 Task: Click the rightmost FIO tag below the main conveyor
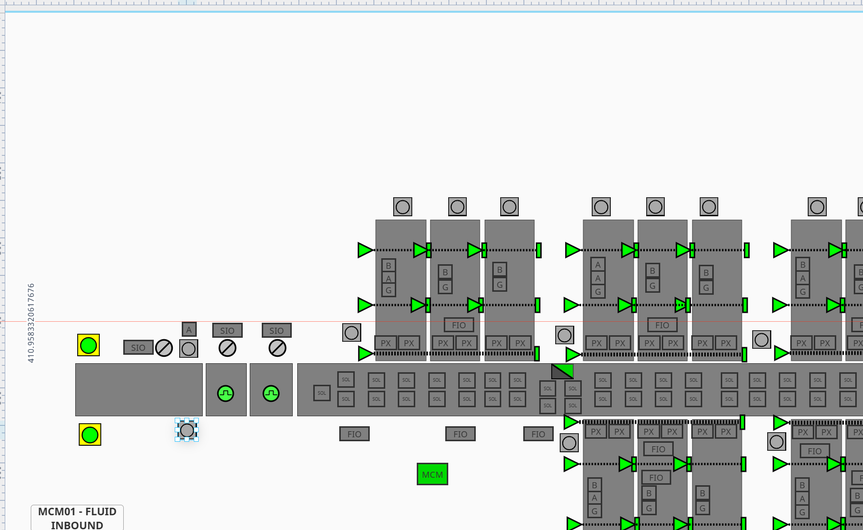pyautogui.click(x=538, y=434)
